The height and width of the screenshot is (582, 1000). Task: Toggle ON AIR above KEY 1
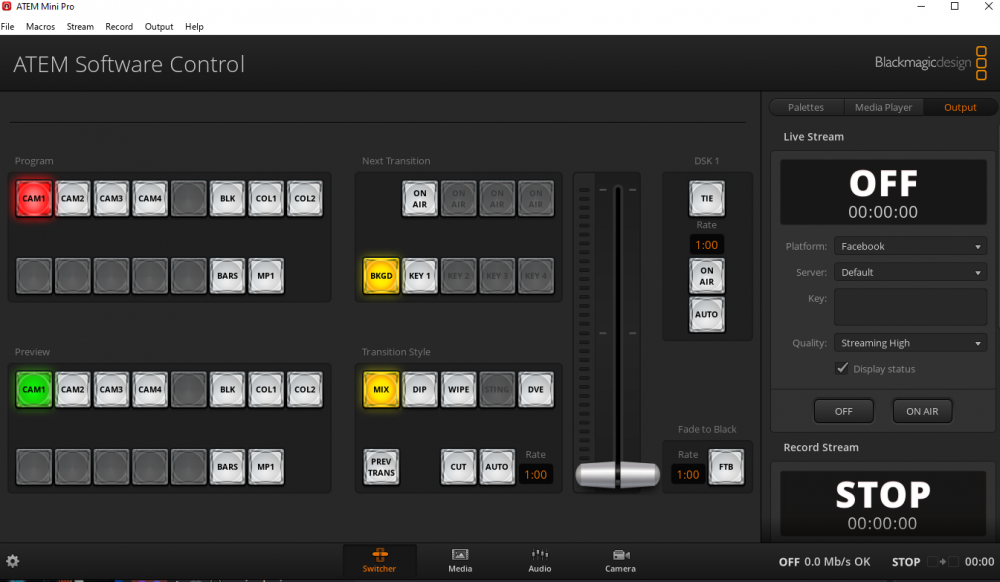pyautogui.click(x=420, y=198)
